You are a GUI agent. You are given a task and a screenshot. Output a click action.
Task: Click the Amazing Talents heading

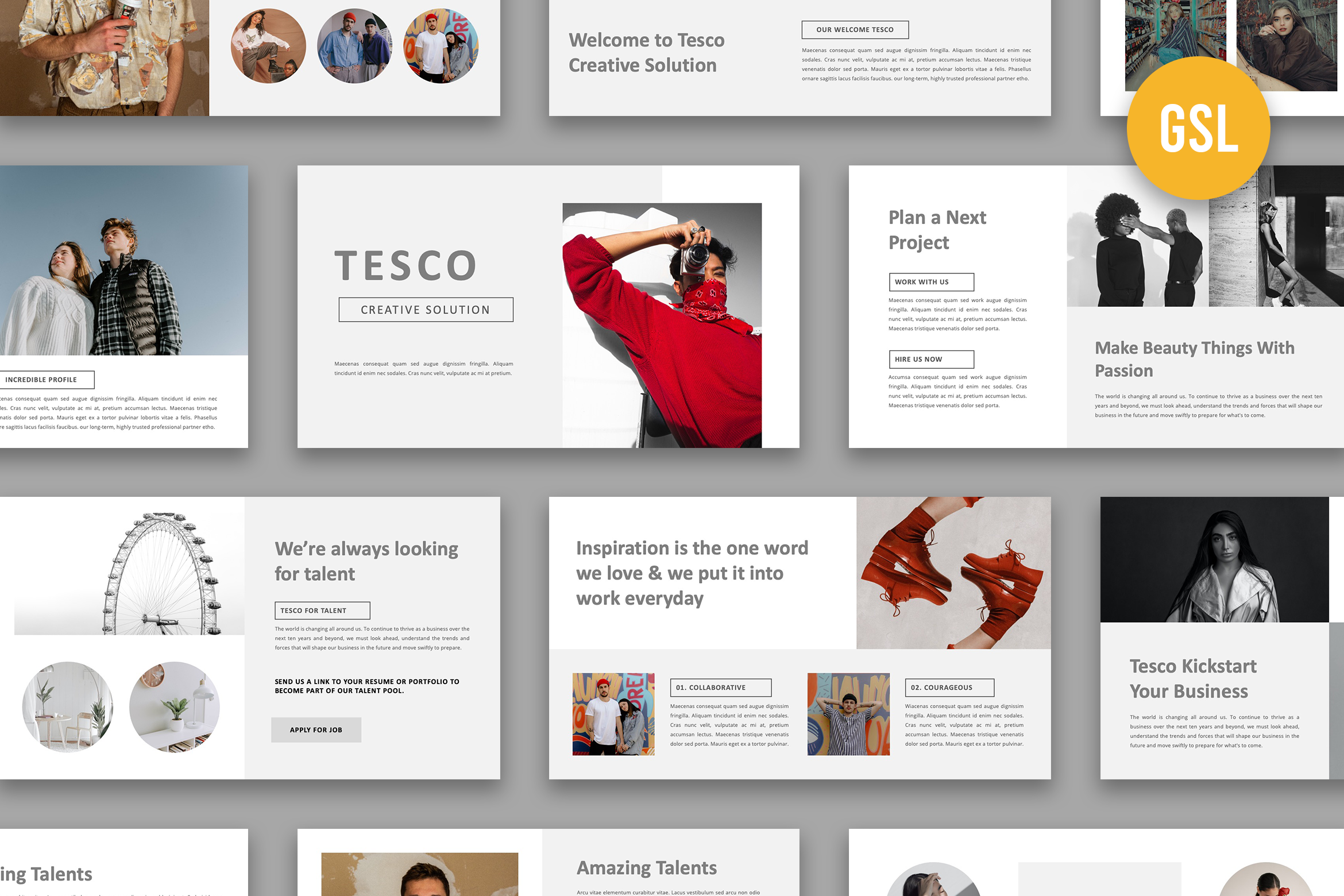(646, 867)
